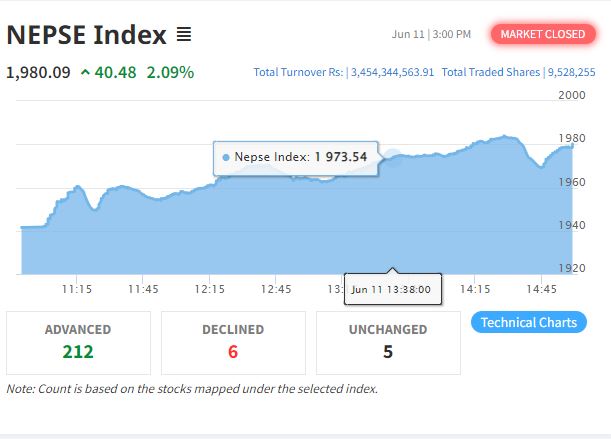Click the 2000 y-axis label
This screenshot has height=439, width=611.
click(572, 95)
